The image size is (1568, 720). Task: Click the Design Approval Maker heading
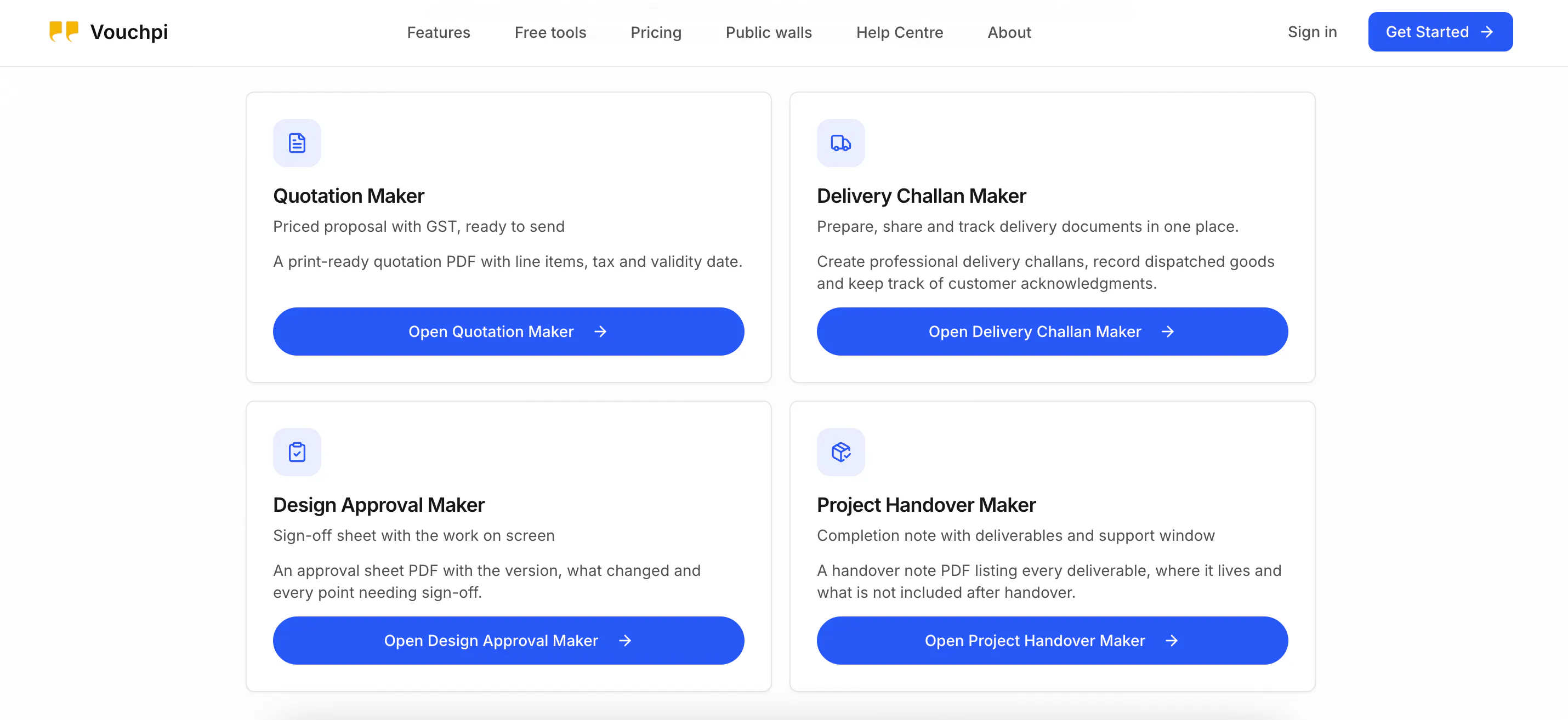click(x=379, y=505)
